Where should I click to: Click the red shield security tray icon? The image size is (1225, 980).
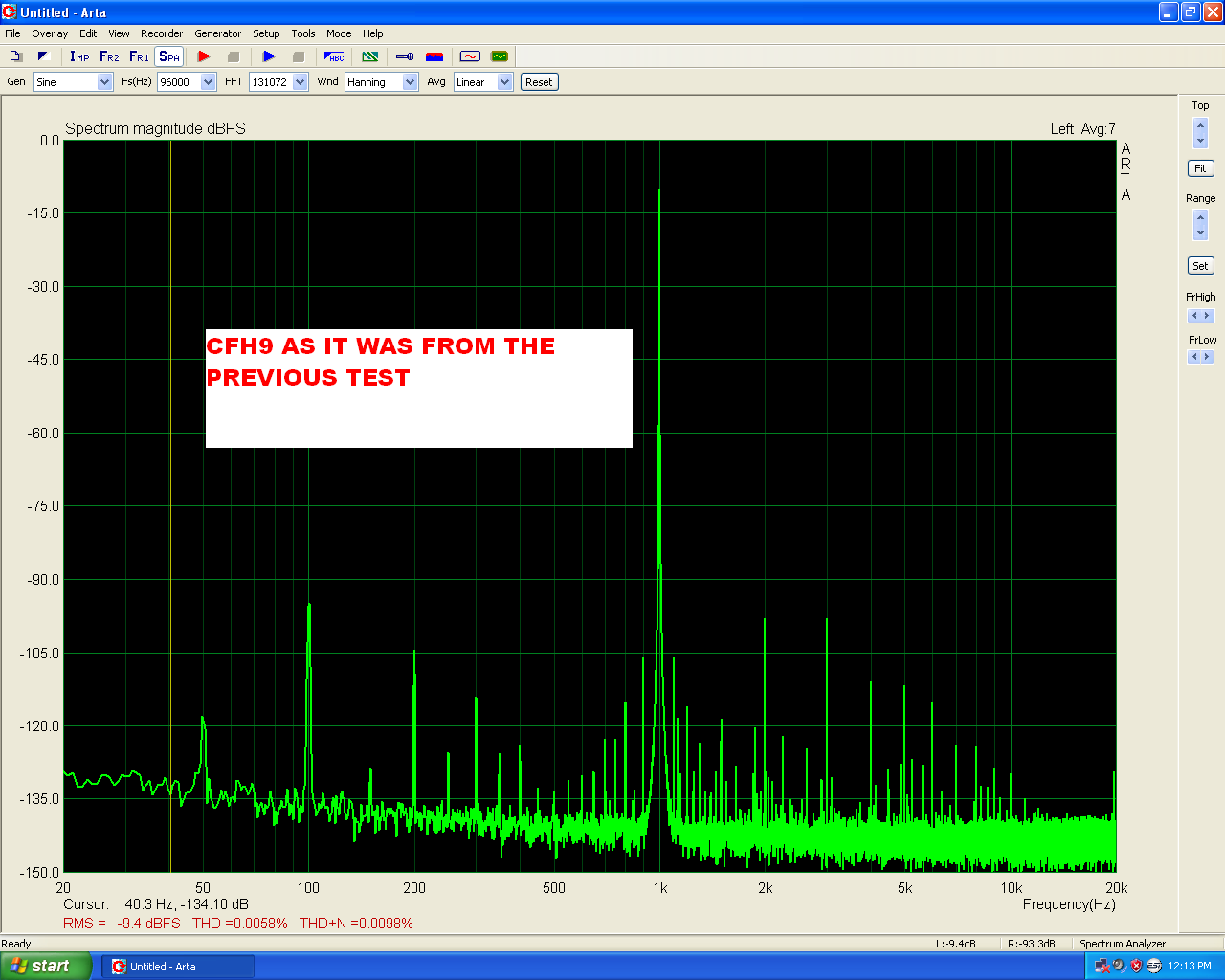coord(1136,966)
